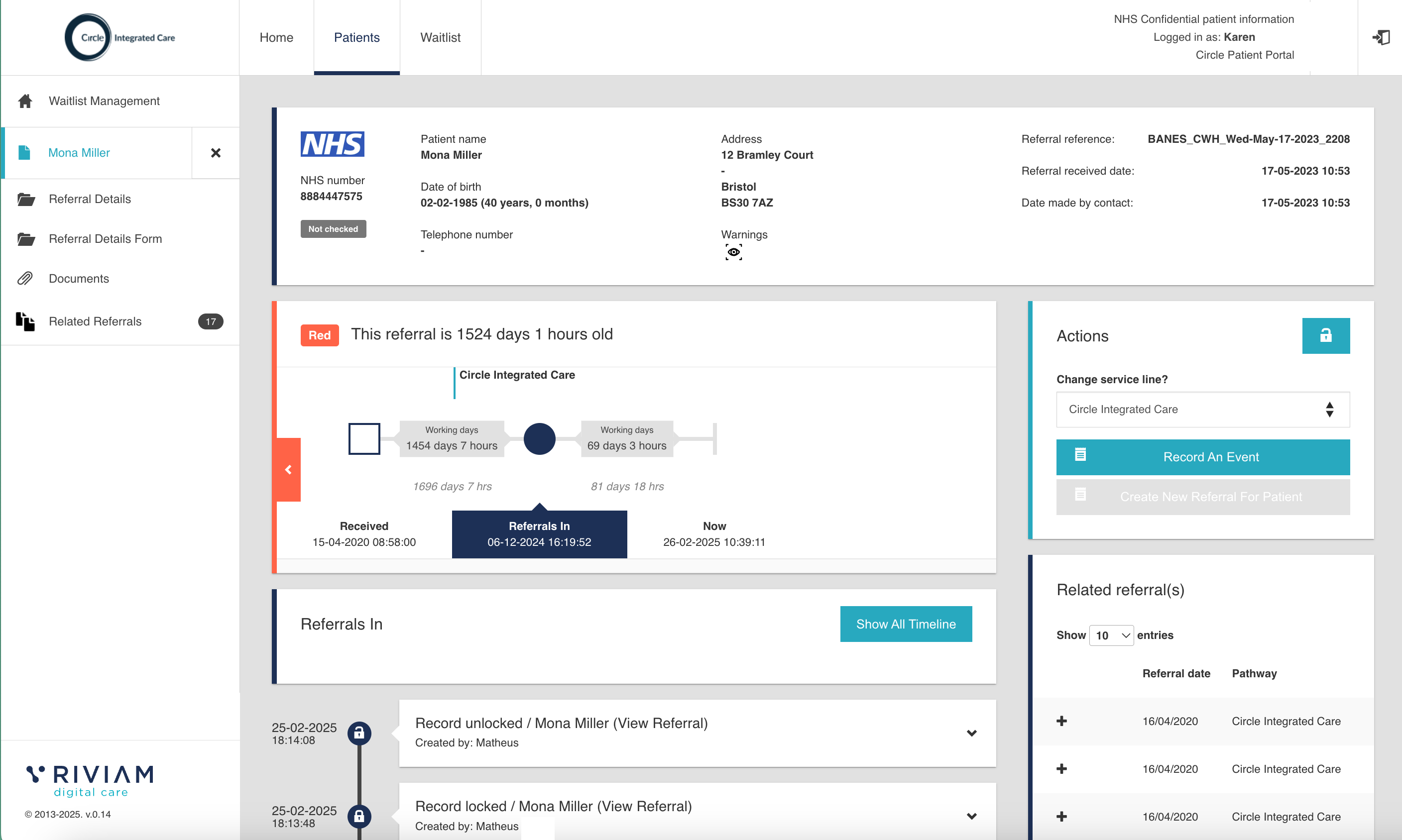
Task: Click the Documents paperclip icon
Action: pyautogui.click(x=25, y=279)
